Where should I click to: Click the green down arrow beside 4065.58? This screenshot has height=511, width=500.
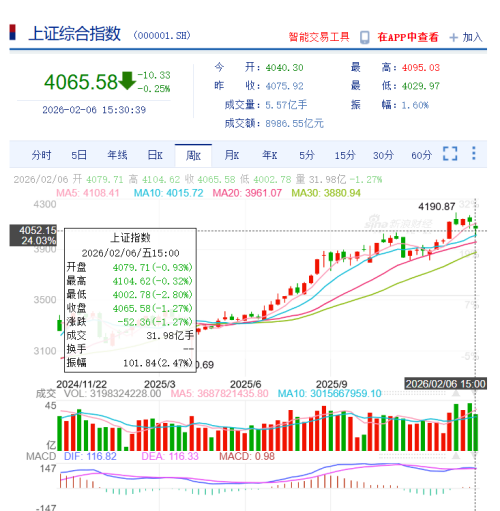127,81
